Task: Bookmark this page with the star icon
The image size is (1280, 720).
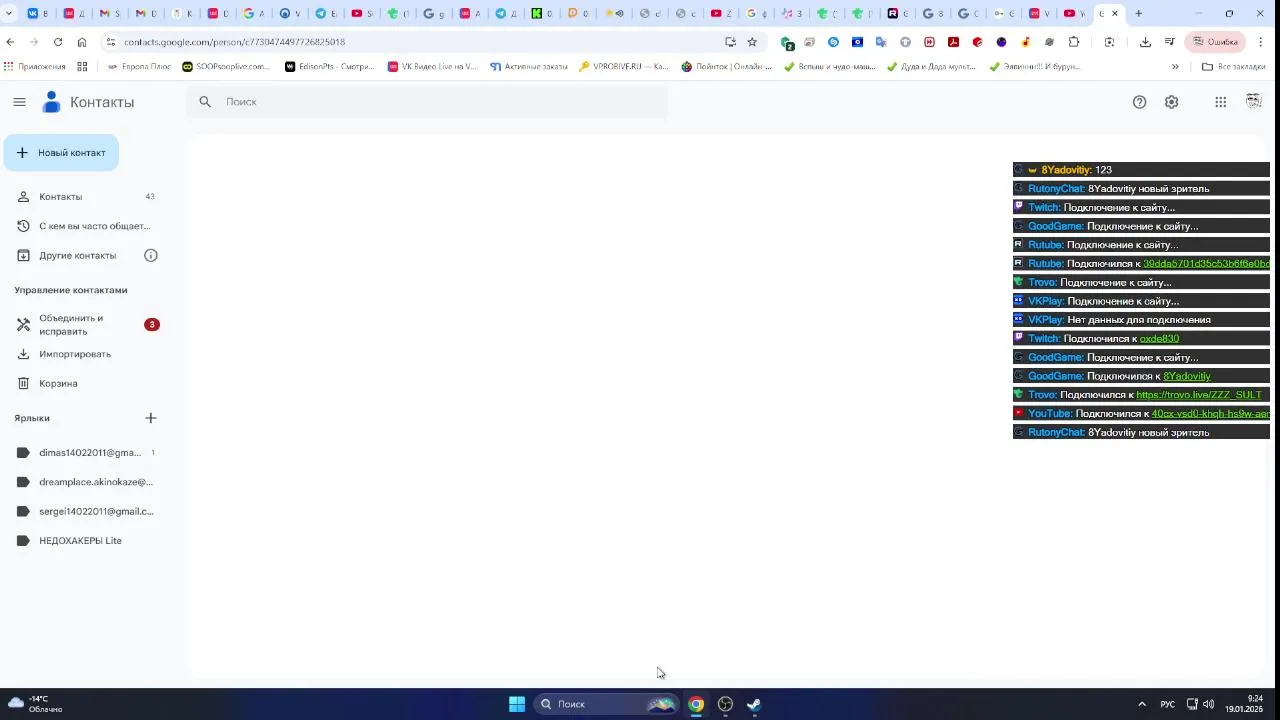Action: (x=752, y=42)
